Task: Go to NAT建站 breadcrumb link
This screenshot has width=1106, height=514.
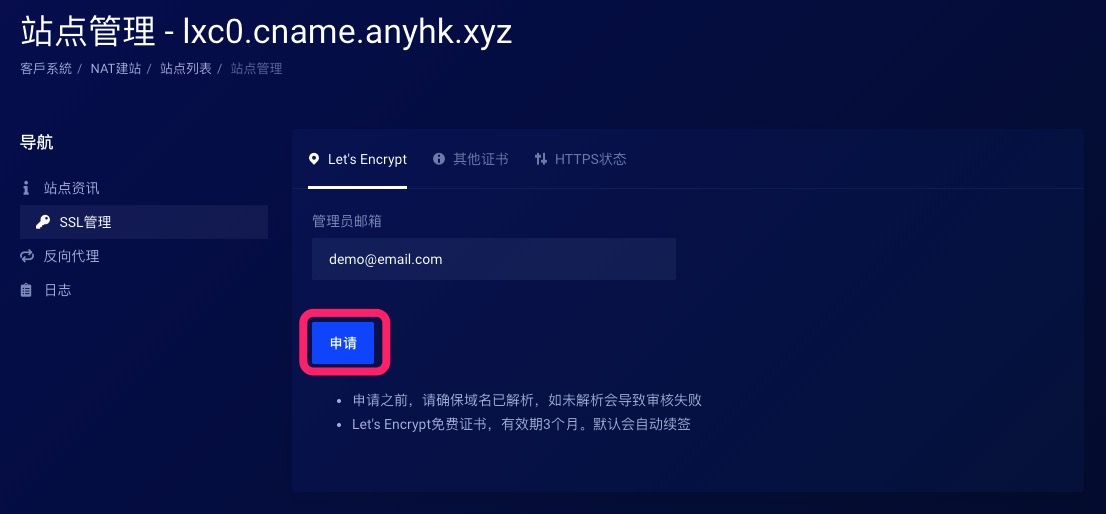Action: [116, 69]
